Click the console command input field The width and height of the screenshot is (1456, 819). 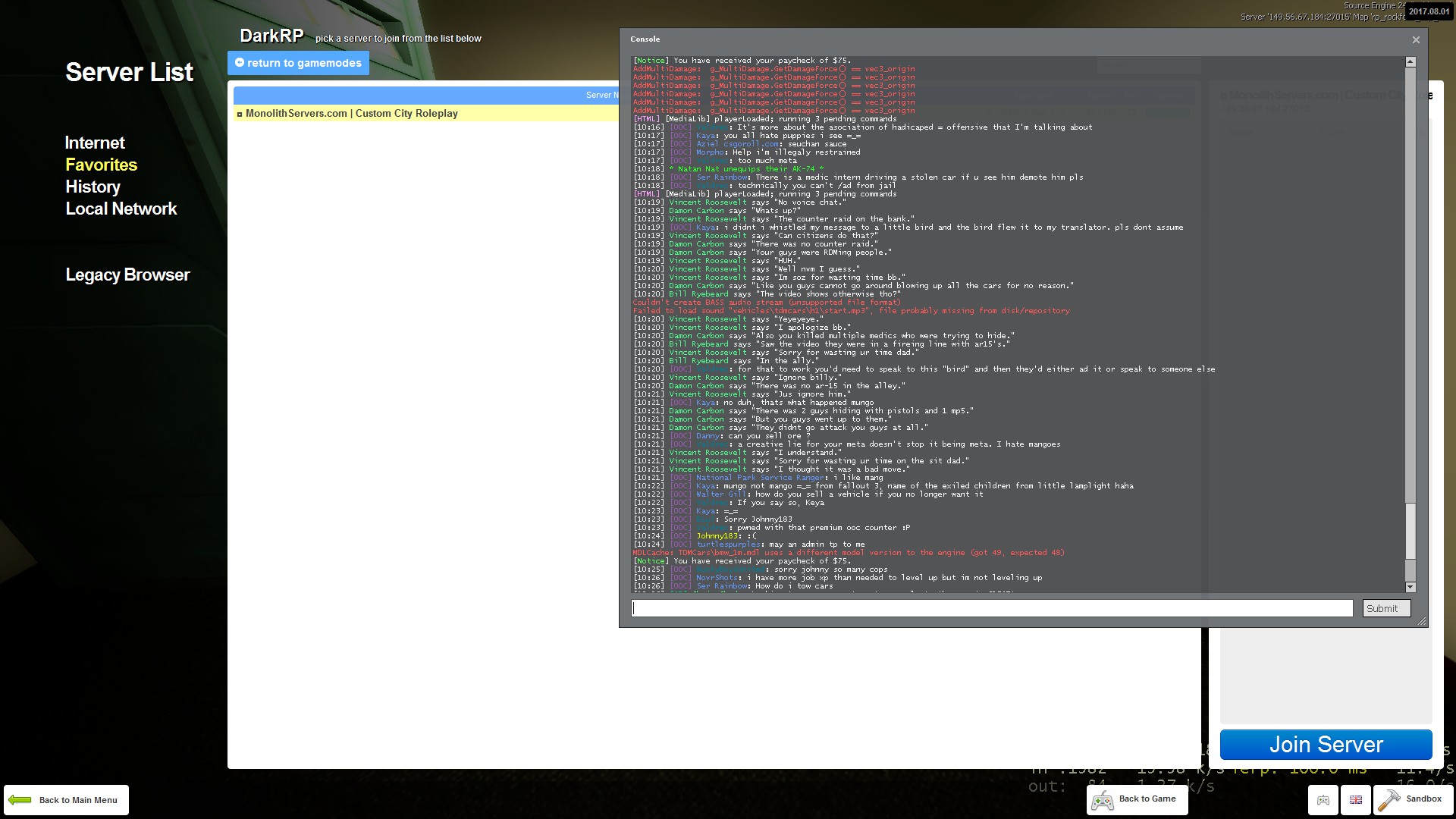991,608
